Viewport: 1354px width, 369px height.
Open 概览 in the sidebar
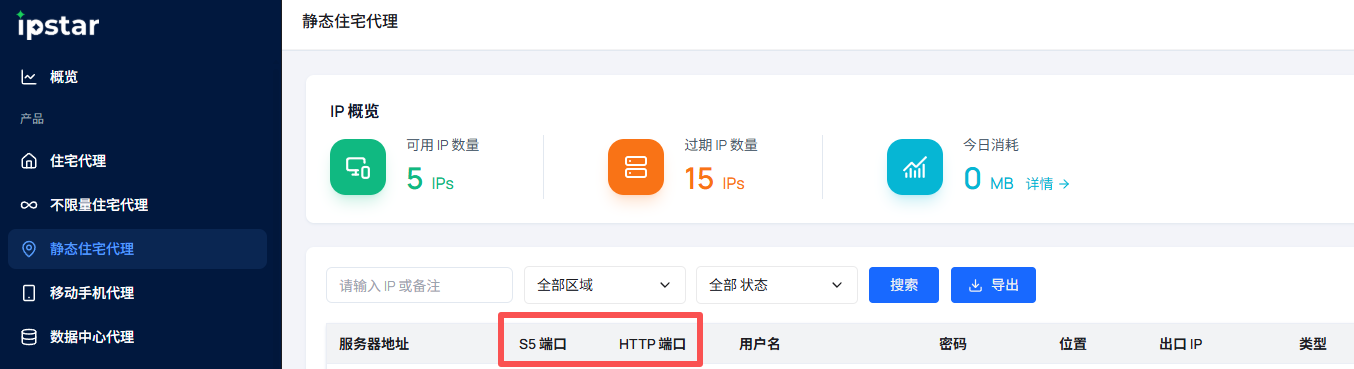pos(137,77)
